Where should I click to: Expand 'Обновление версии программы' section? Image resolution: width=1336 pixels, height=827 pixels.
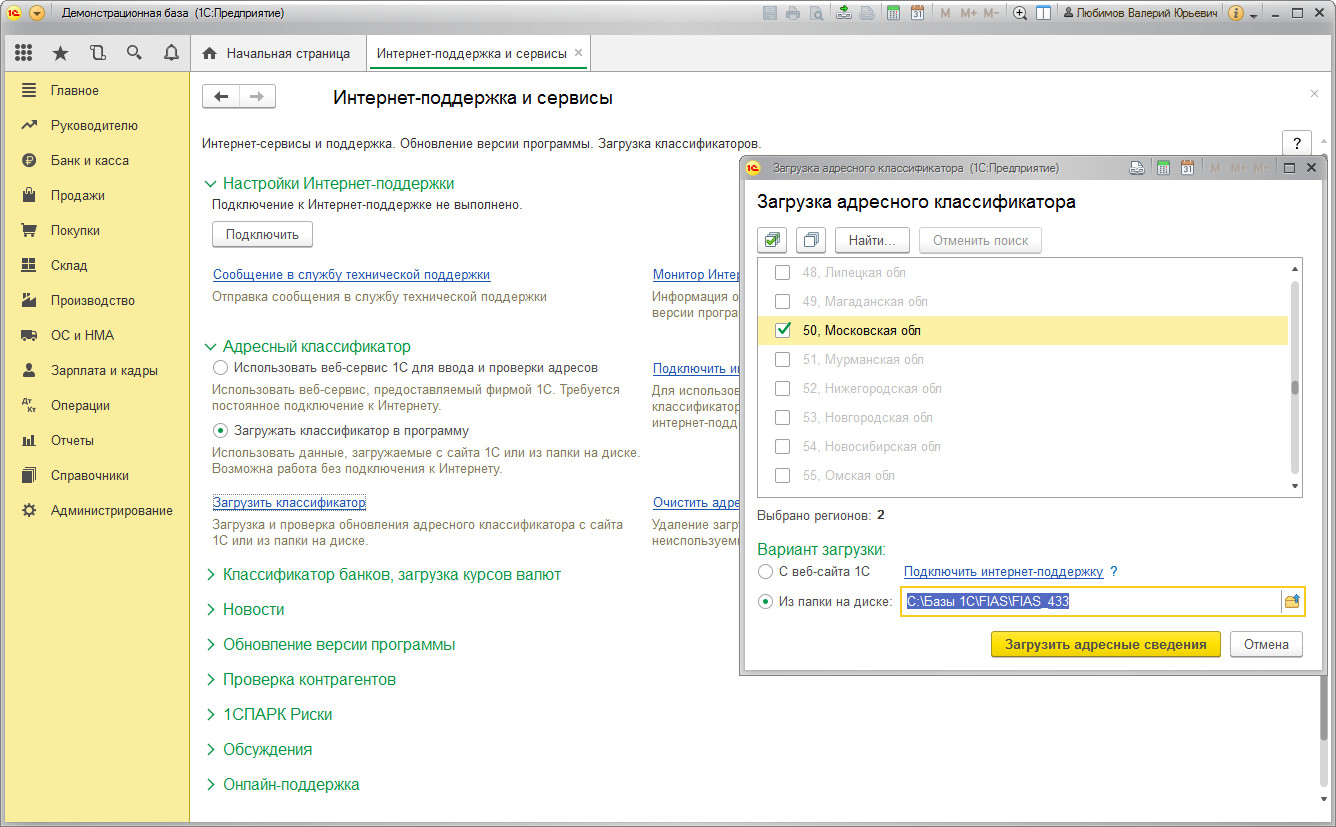tap(210, 645)
